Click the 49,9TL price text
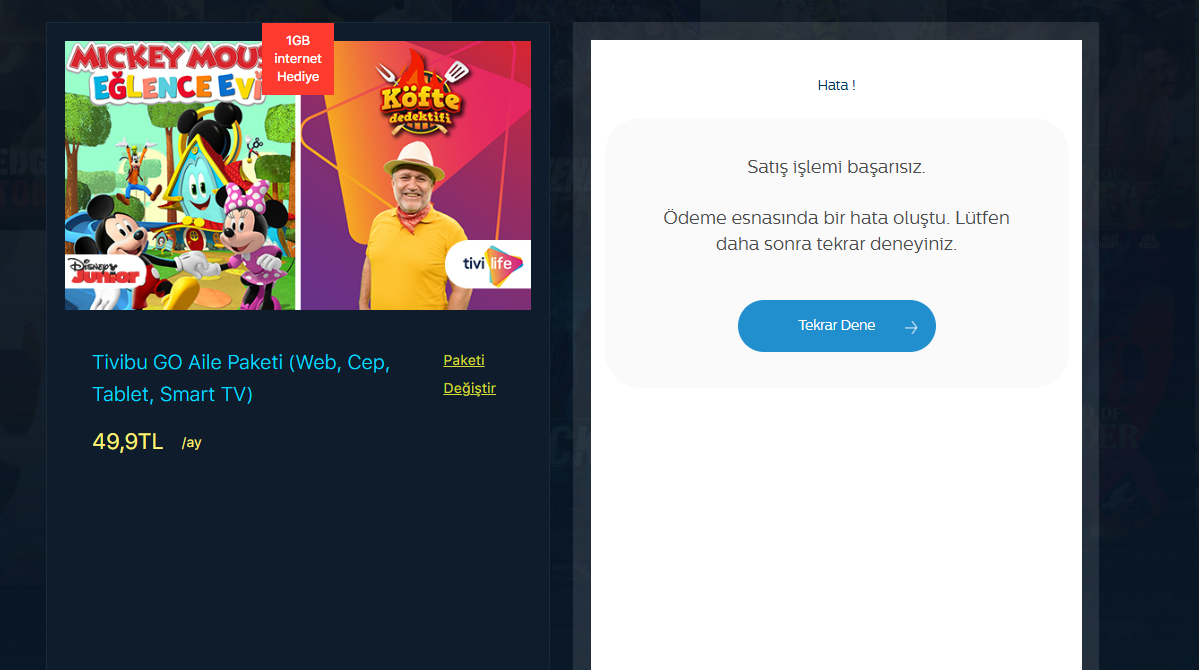Image resolution: width=1199 pixels, height=670 pixels. 128,441
